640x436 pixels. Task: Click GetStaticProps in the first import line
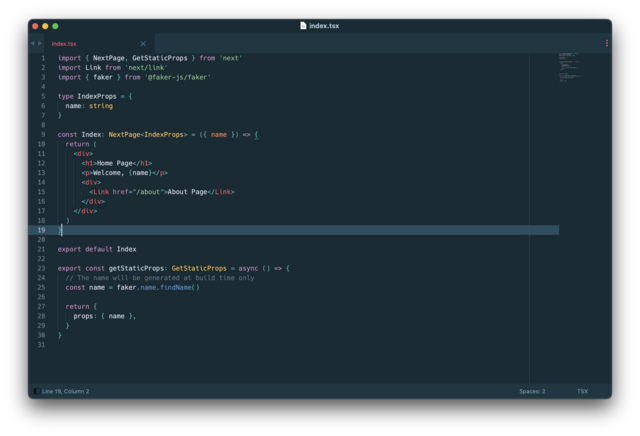coord(160,58)
